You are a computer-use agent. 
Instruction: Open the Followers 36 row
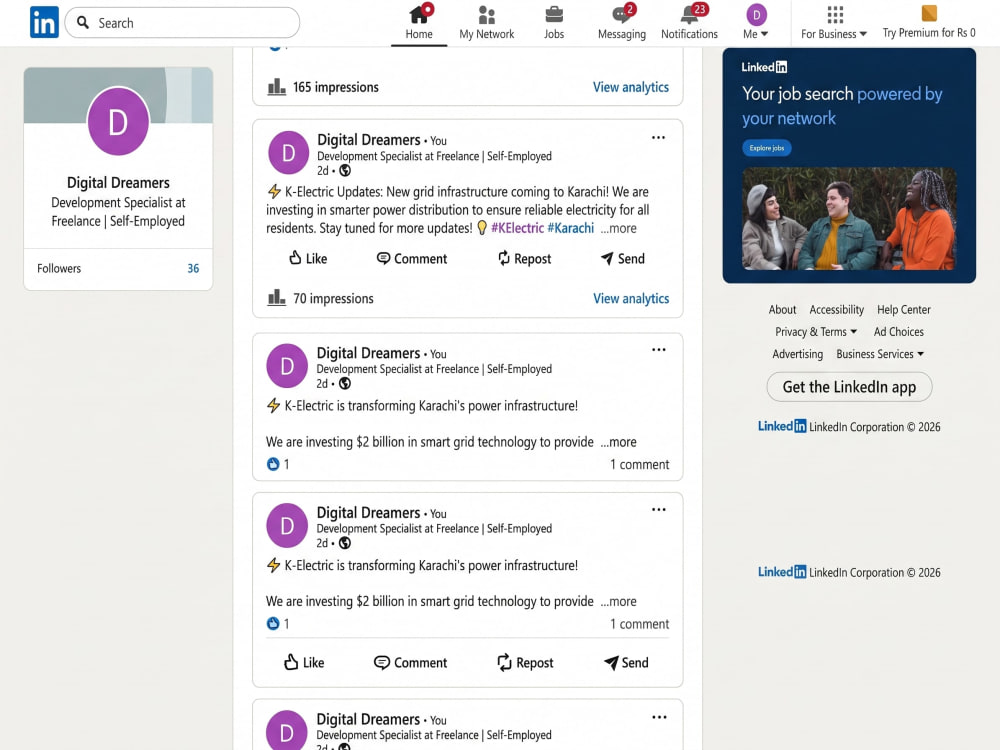pyautogui.click(x=118, y=268)
